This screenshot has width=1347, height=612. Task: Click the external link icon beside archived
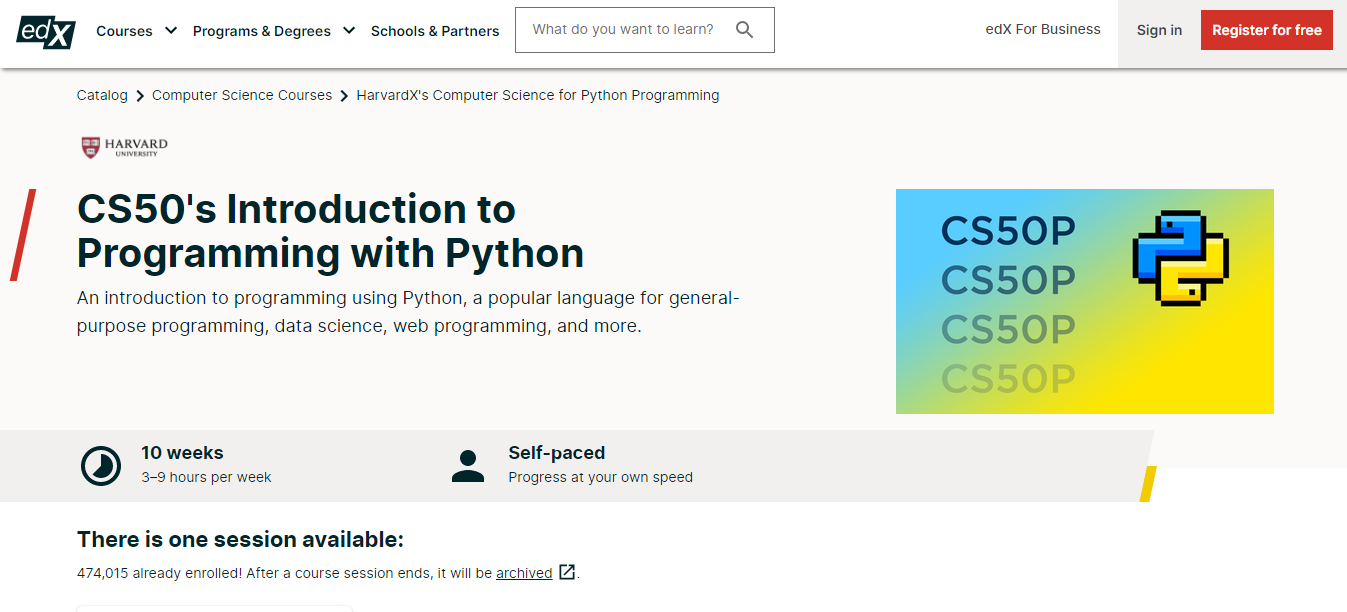coord(567,572)
